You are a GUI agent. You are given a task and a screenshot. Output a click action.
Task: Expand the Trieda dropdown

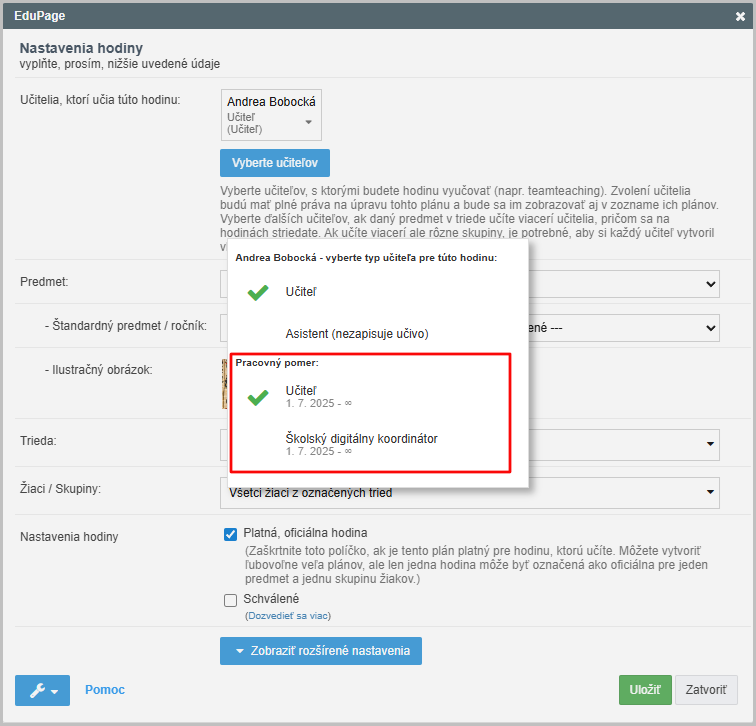click(x=709, y=443)
